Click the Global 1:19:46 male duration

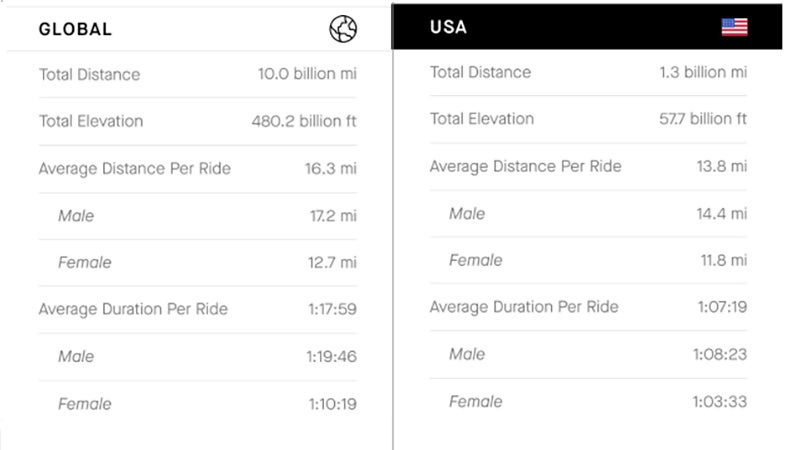332,356
